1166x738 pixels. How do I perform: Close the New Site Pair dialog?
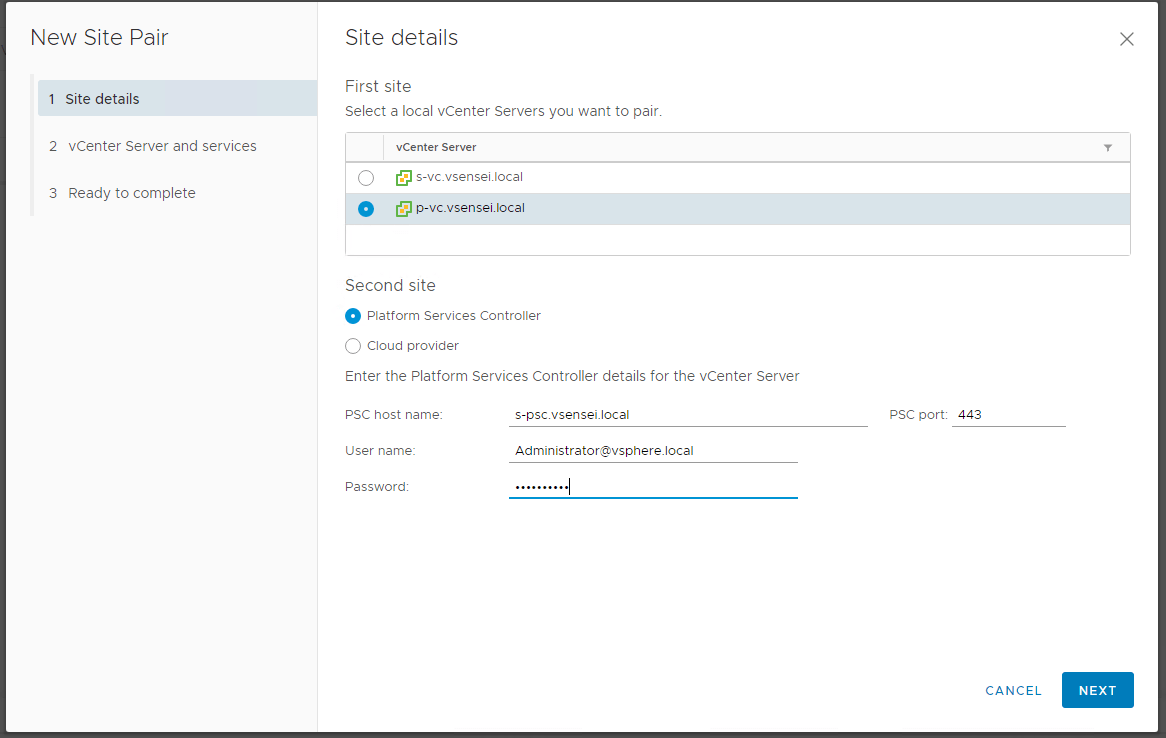1126,40
